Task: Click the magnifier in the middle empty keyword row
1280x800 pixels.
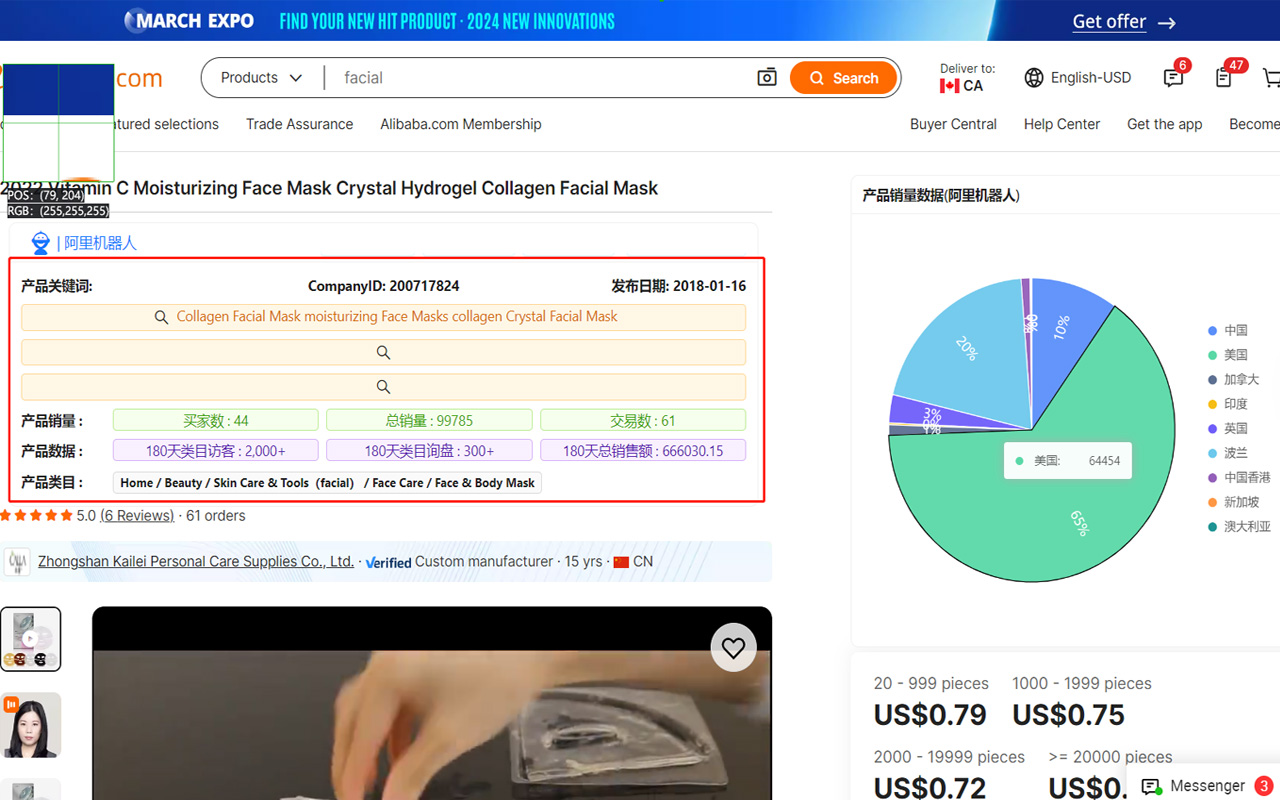Action: (383, 352)
